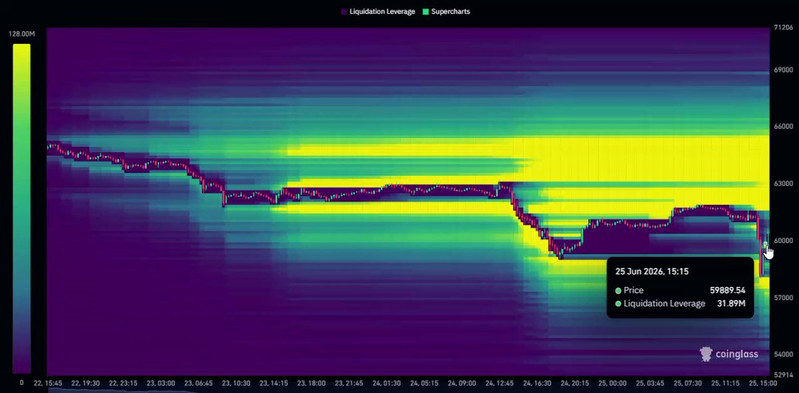Click the tooltip Liquidation Leverage value 31.89M

732,304
